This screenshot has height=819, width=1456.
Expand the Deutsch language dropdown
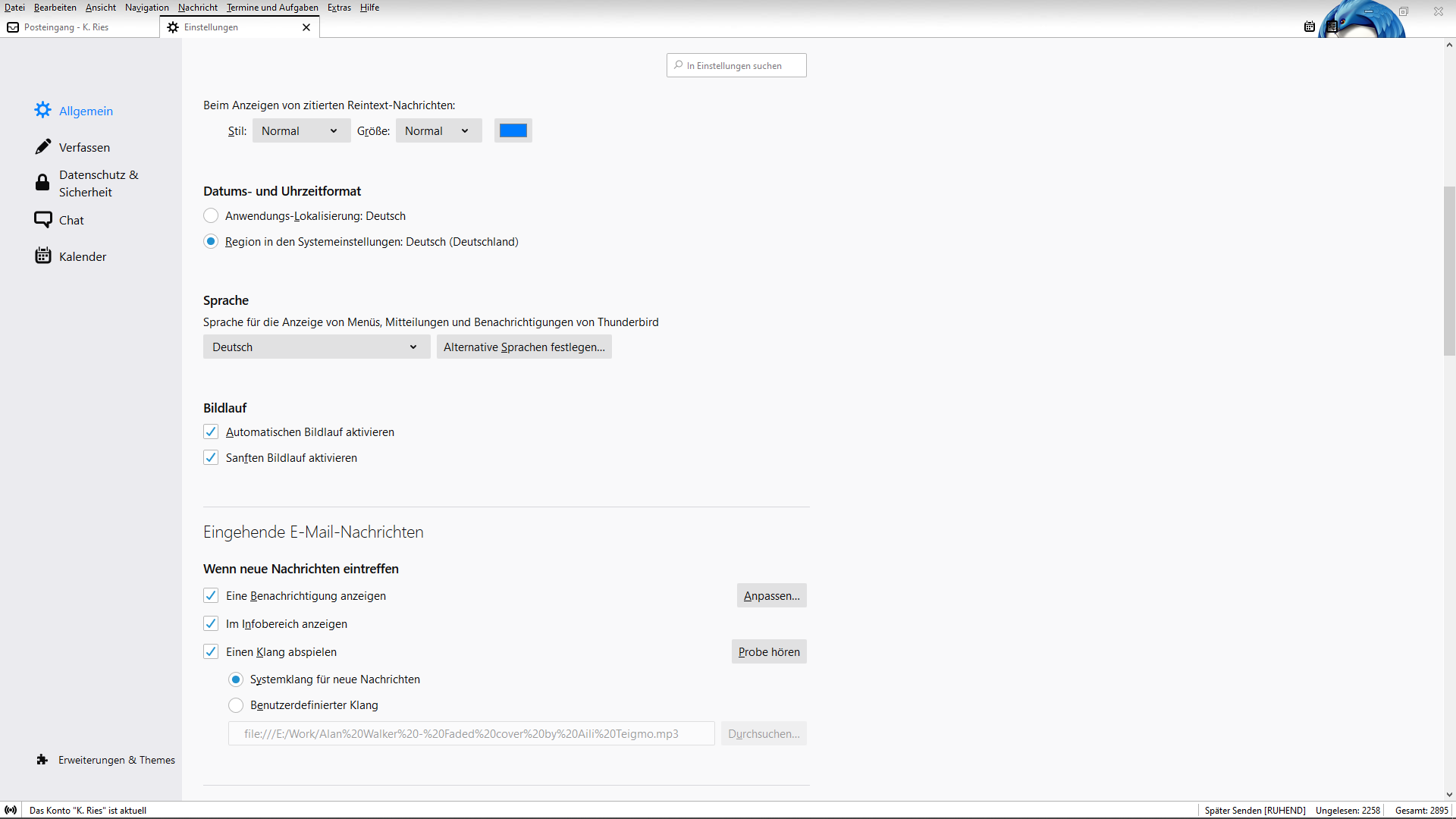pos(316,347)
